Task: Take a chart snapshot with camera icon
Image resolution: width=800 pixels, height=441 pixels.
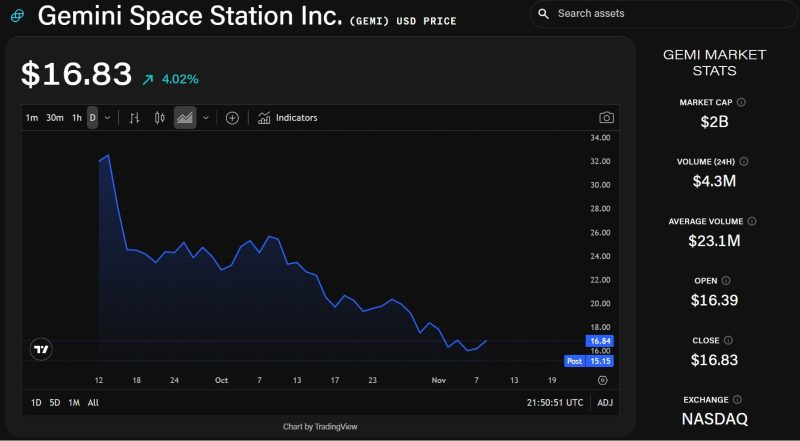Action: coord(606,118)
